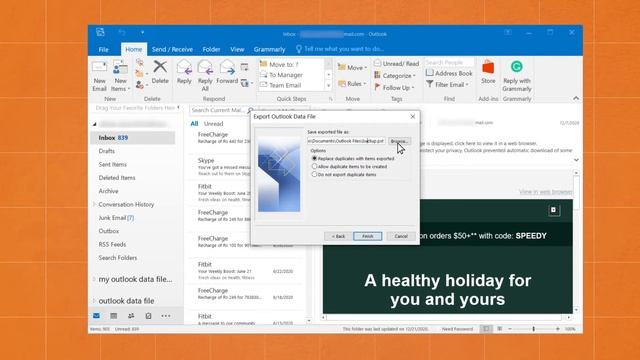Image resolution: width=640 pixels, height=360 pixels.
Task: Adjust the zoom slider handle
Action: pos(533,329)
